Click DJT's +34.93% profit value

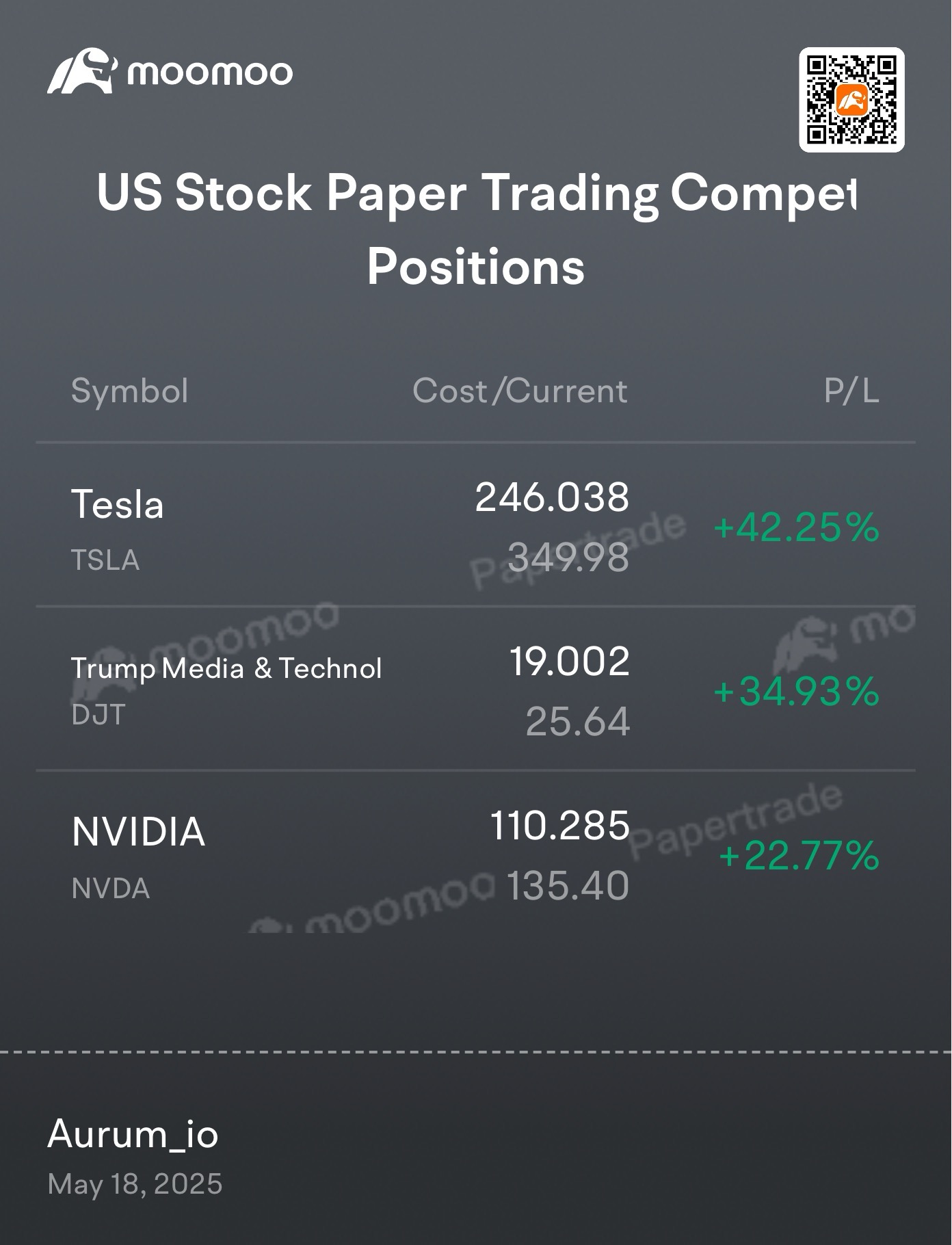pyautogui.click(x=796, y=692)
